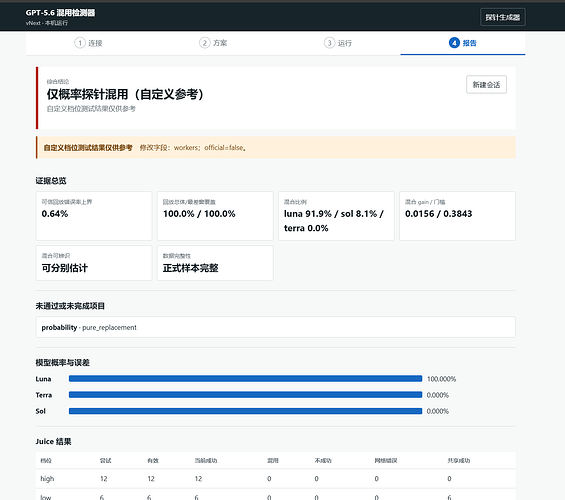Click the 0.64% replay error card
Viewport: 565px width, 500px height.
[94, 216]
